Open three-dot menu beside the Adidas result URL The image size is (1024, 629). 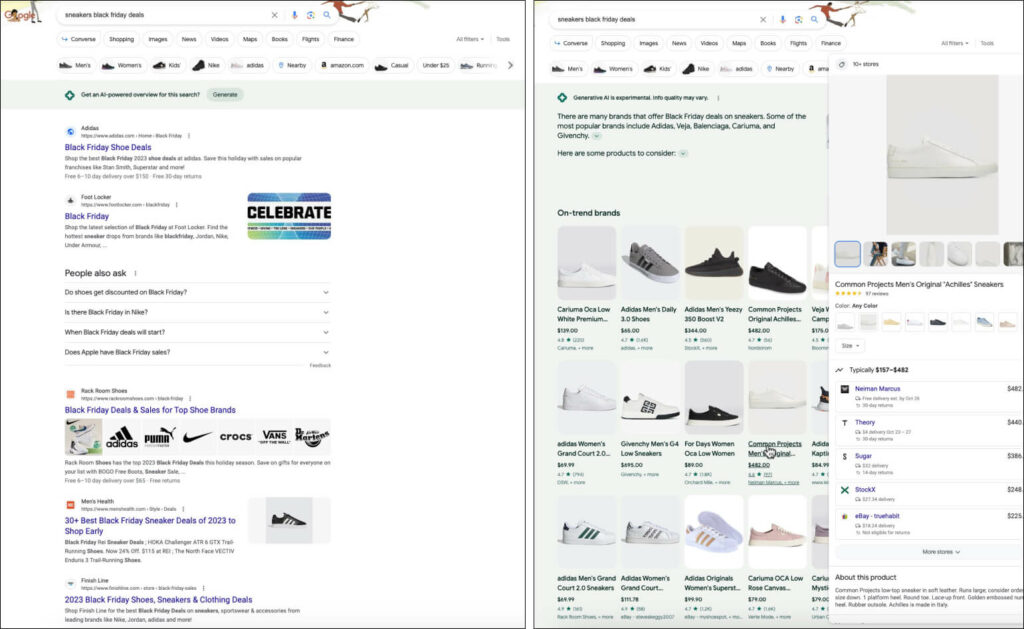point(188,135)
